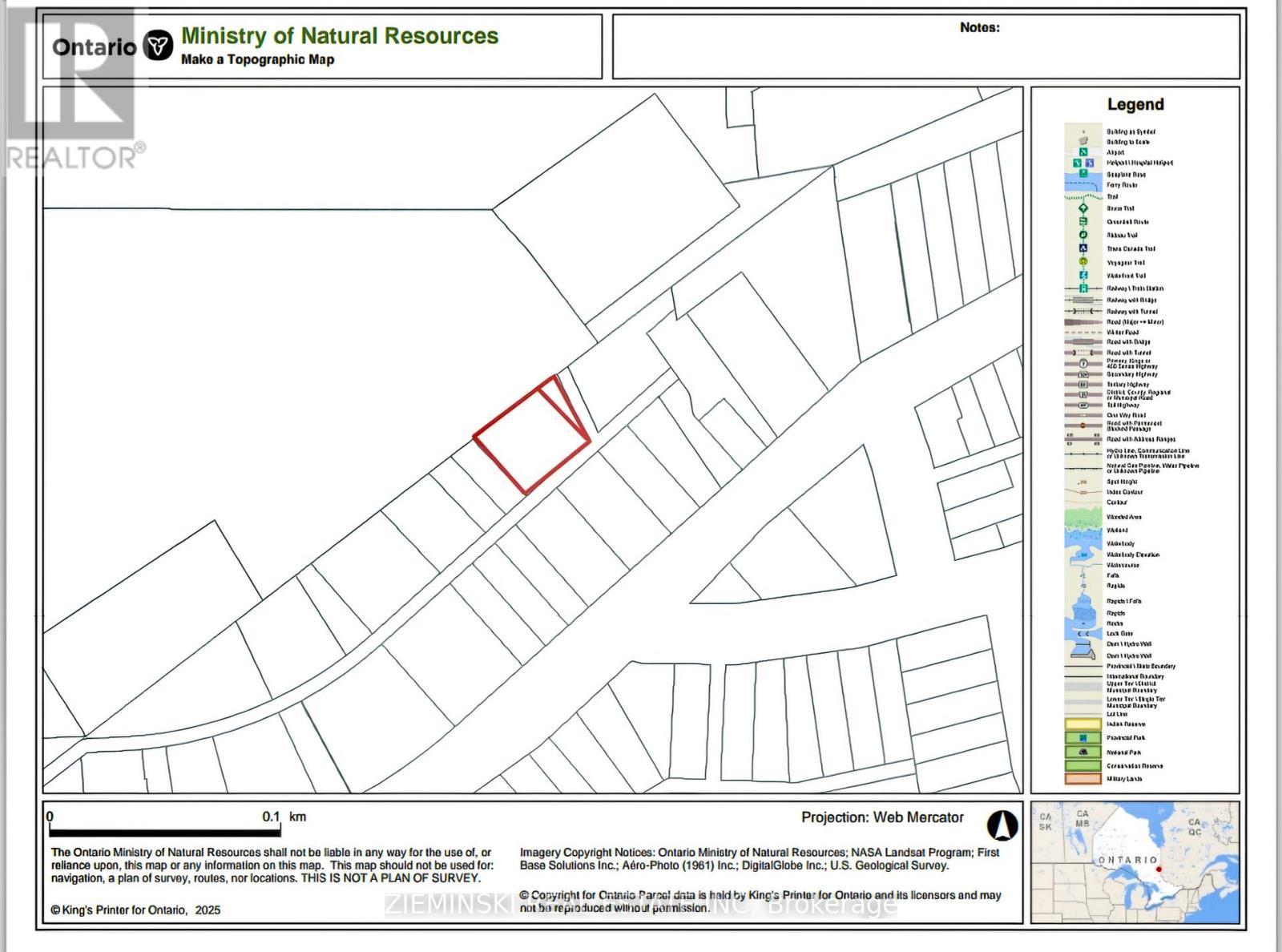Click the Provincial Park legend symbol

(1082, 738)
